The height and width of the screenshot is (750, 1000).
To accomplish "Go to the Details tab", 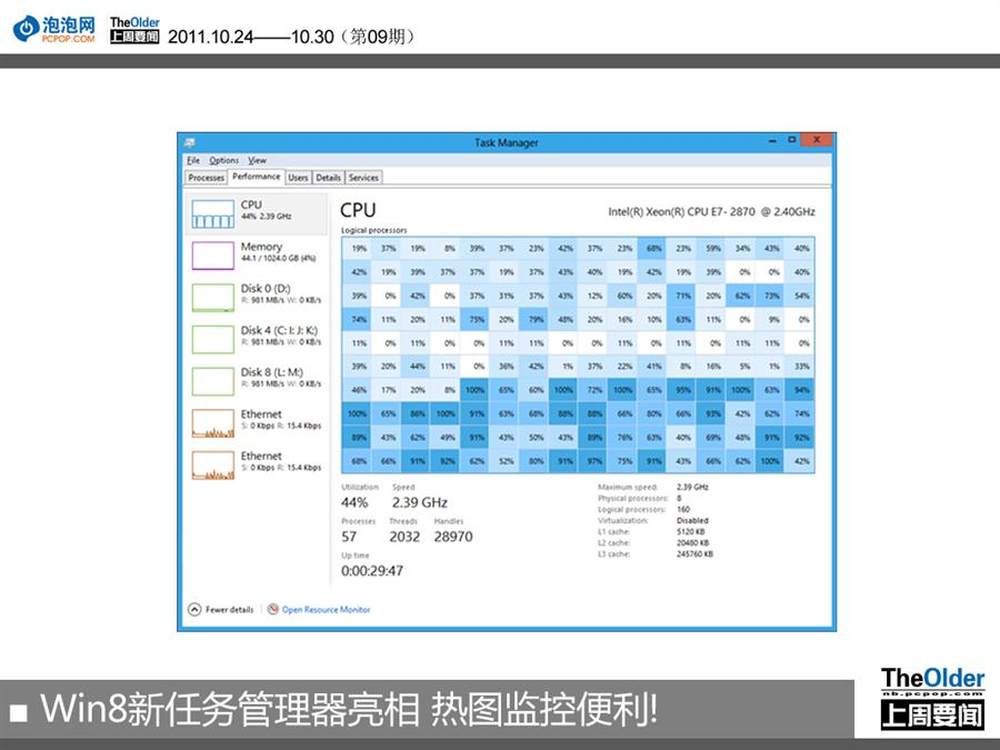I will tap(328, 177).
